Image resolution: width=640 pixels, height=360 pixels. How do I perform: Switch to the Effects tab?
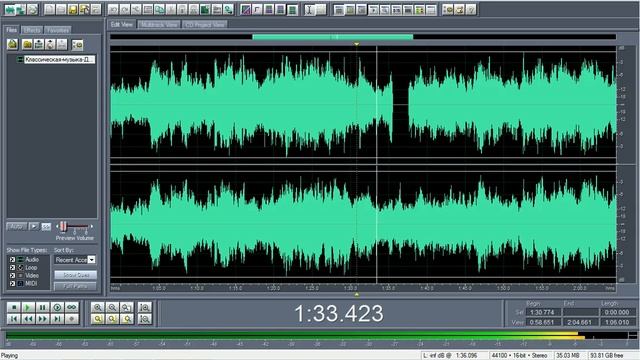(31, 30)
